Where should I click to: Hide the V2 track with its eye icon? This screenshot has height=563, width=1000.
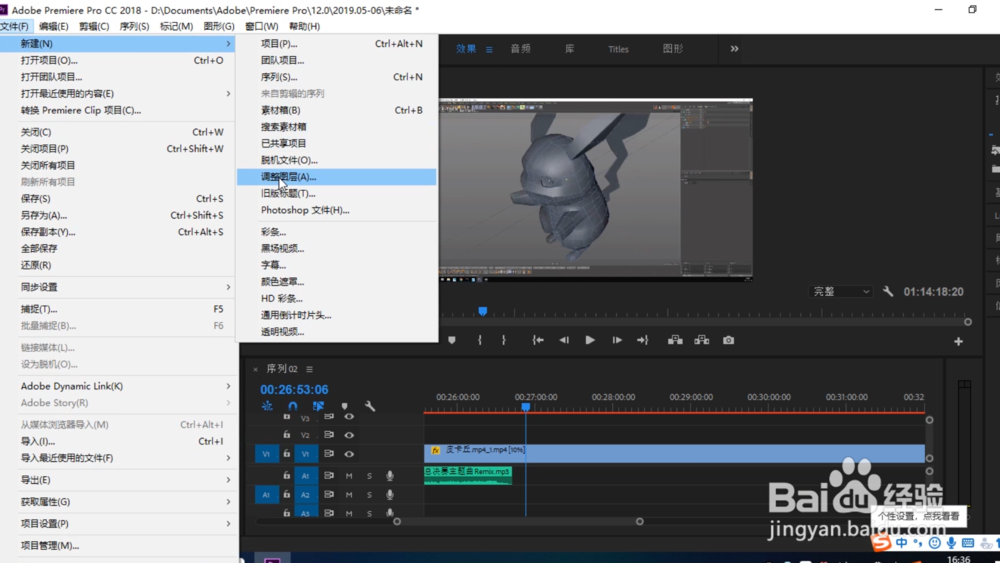point(349,435)
